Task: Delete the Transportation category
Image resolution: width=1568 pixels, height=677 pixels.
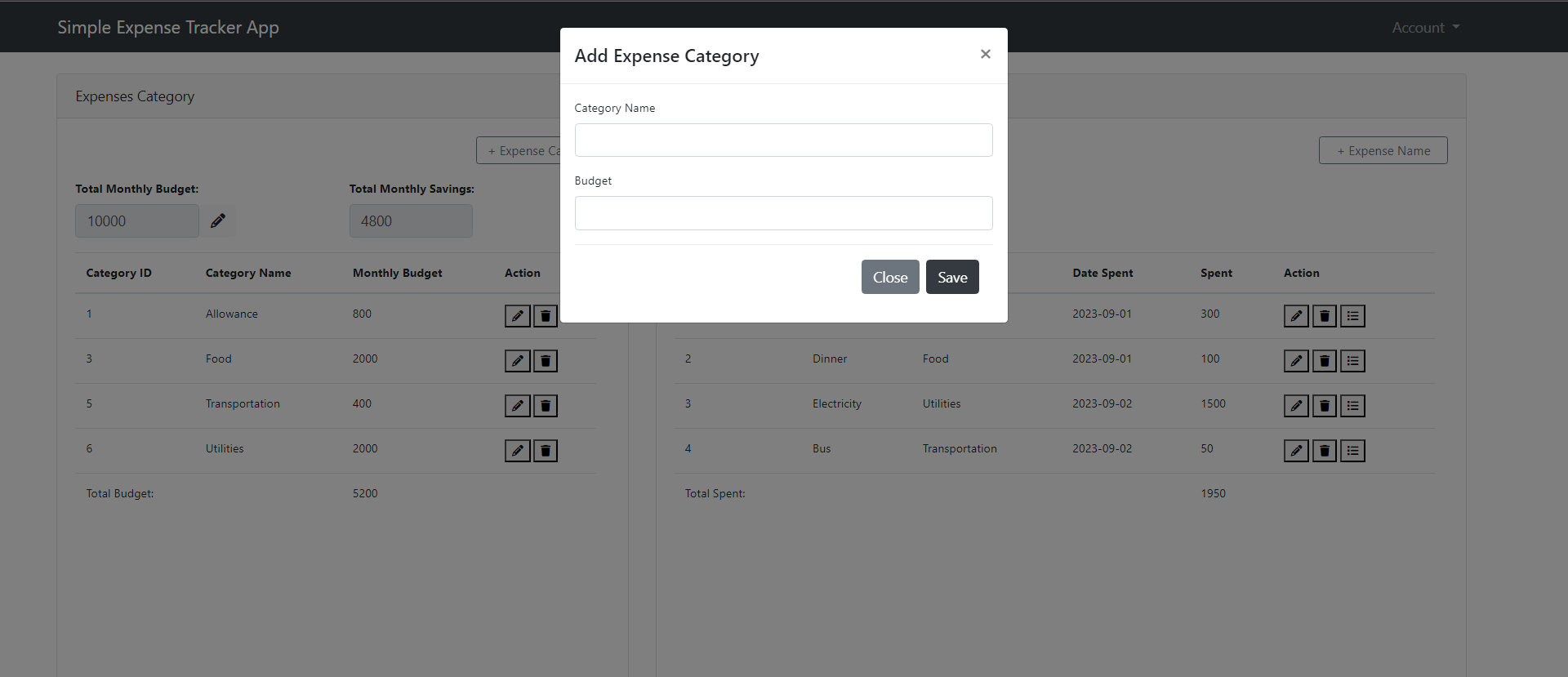Action: pyautogui.click(x=546, y=406)
